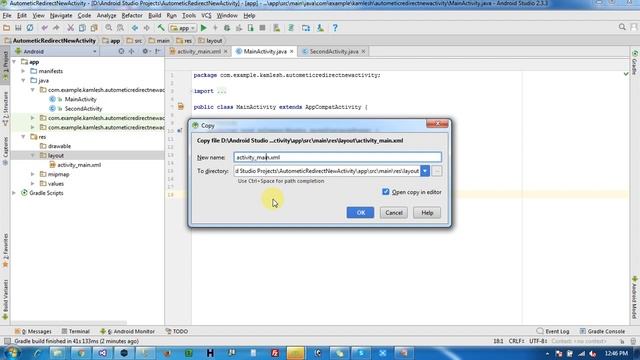Image resolution: width=640 pixels, height=360 pixels.
Task: Toggle Open copy in editor checkbox
Action: tap(385, 191)
